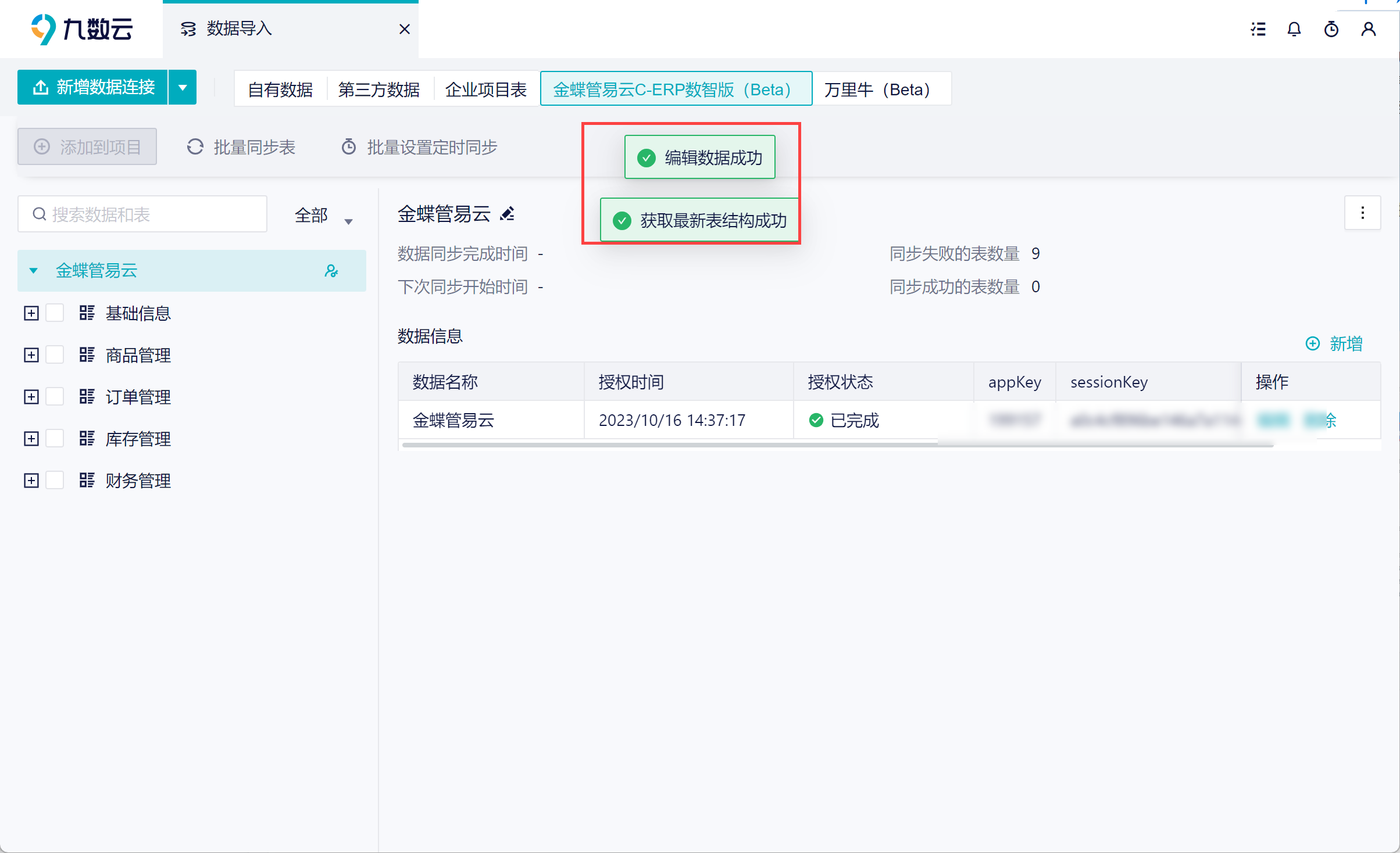
Task: Switch to the 第三方数据 tab
Action: point(379,89)
